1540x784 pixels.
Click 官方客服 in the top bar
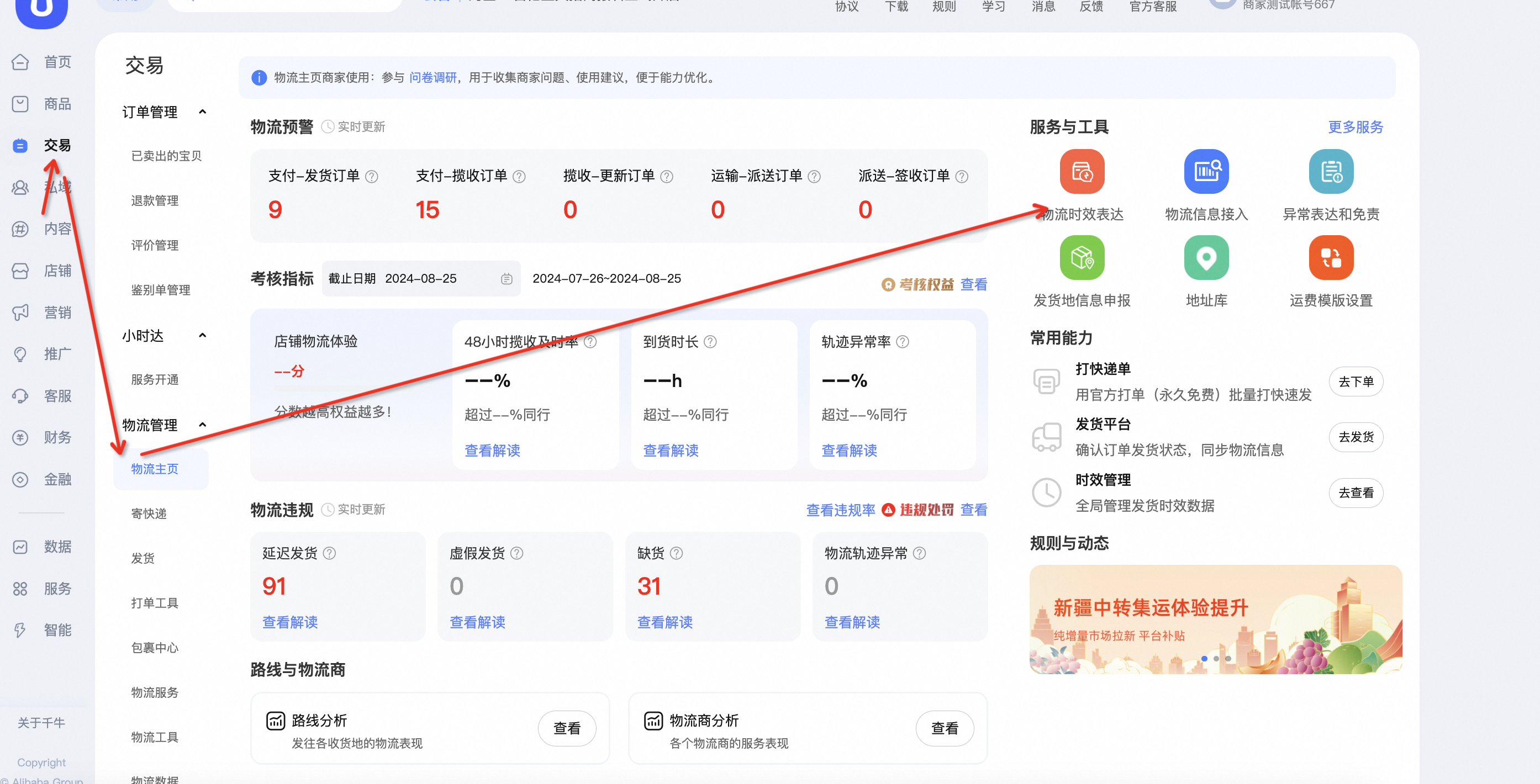(1152, 7)
